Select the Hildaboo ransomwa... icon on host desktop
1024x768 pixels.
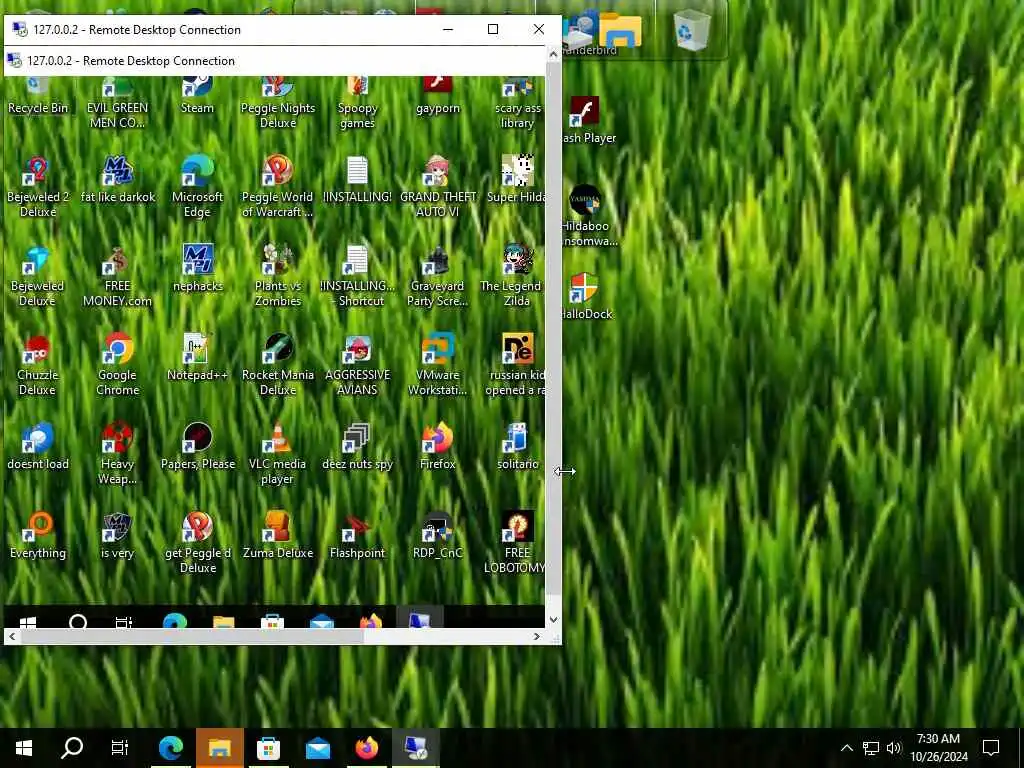pyautogui.click(x=590, y=217)
